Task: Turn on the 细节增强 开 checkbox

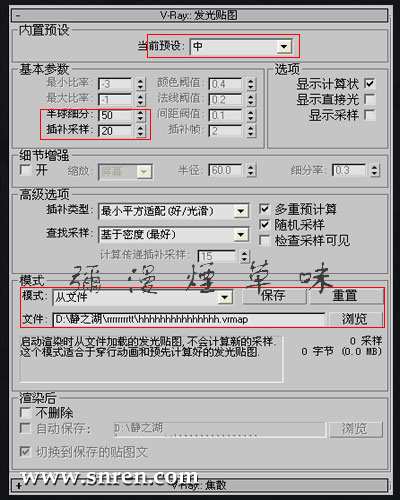Action: (x=25, y=170)
